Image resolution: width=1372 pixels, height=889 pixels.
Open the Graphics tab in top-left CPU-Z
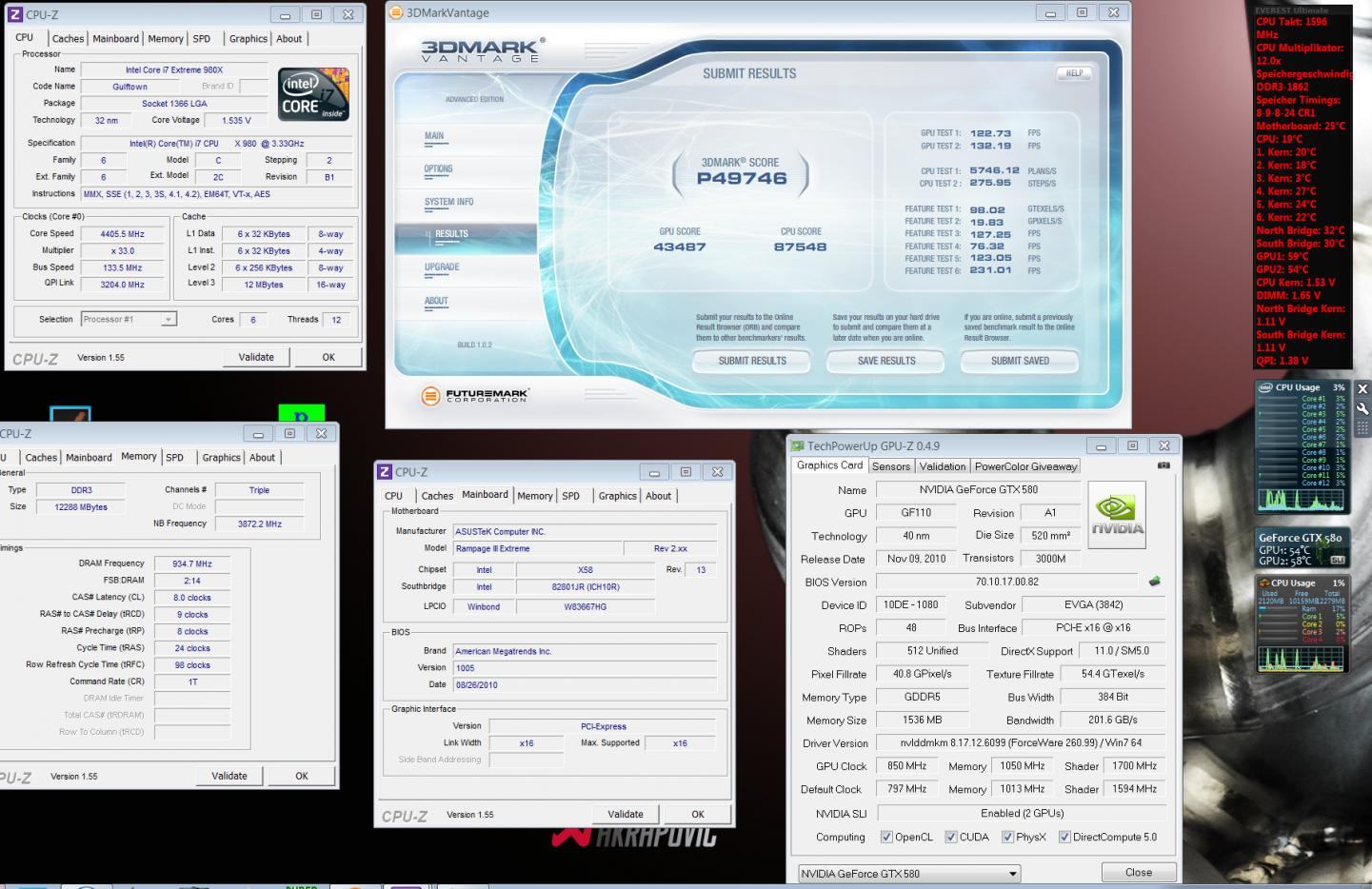coord(248,39)
